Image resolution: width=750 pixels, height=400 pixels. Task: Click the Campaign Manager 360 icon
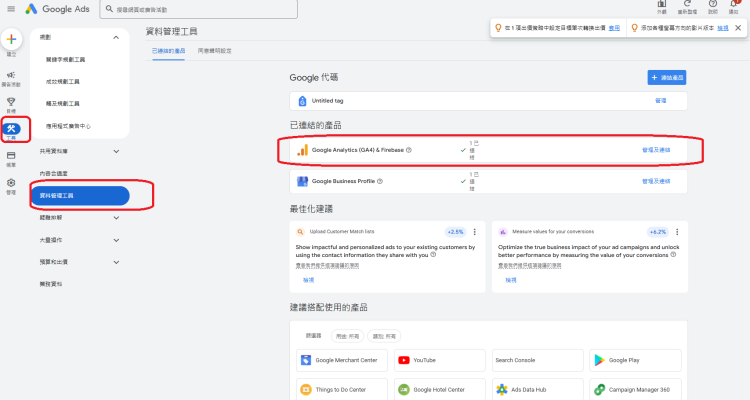tap(599, 389)
